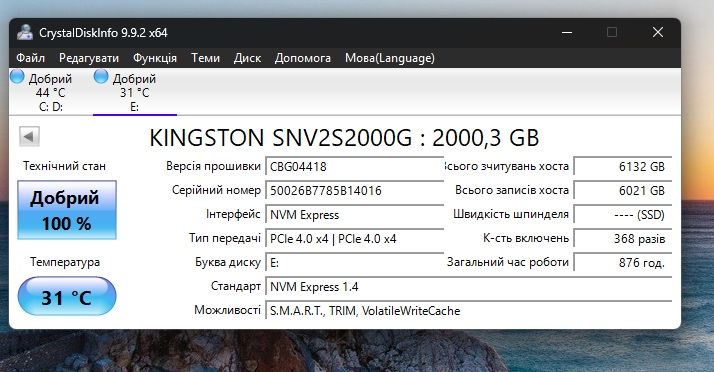Open the Допомога menu
714x372 pixels.
point(303,58)
